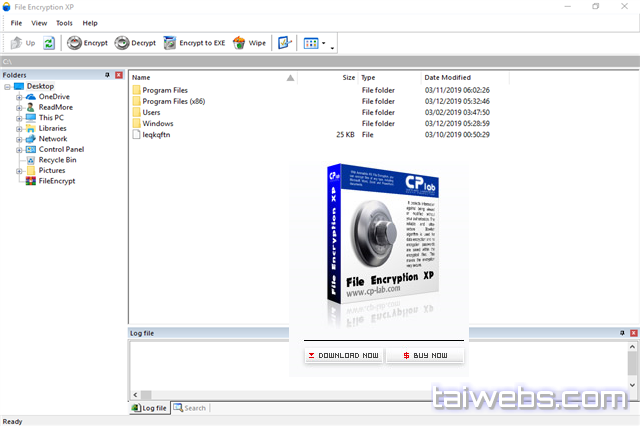Viewport: 640px width, 426px height.
Task: Click the Encrypt toolbar button
Action: point(87,43)
